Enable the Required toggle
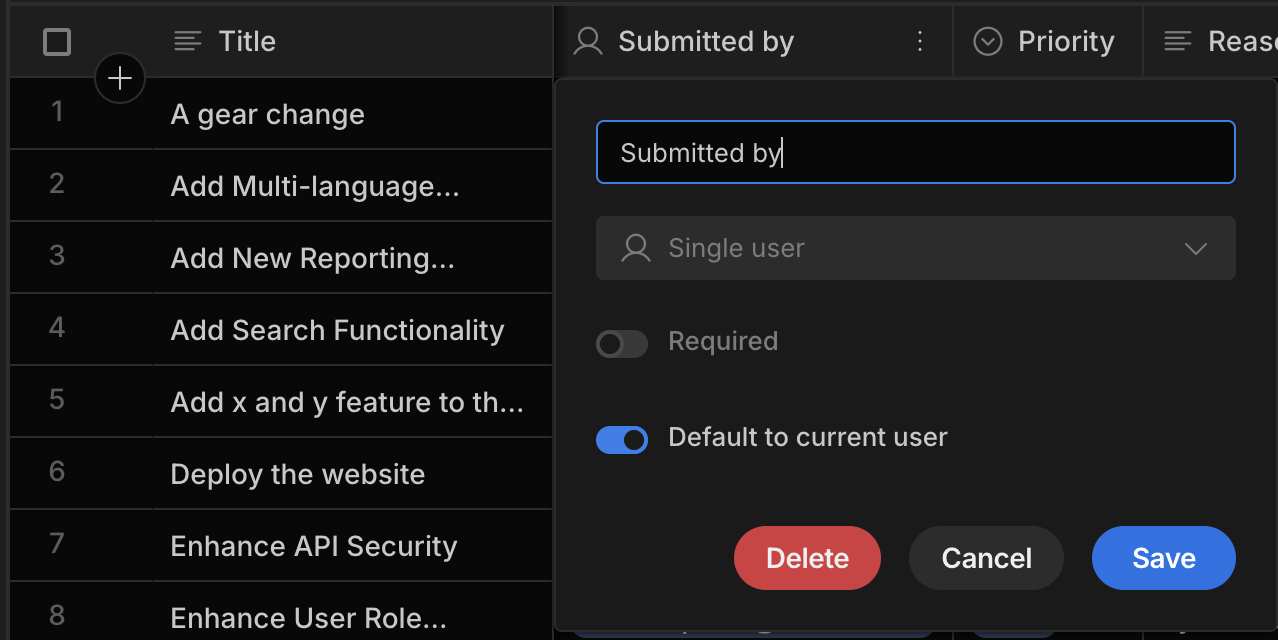The height and width of the screenshot is (640, 1278). (622, 344)
